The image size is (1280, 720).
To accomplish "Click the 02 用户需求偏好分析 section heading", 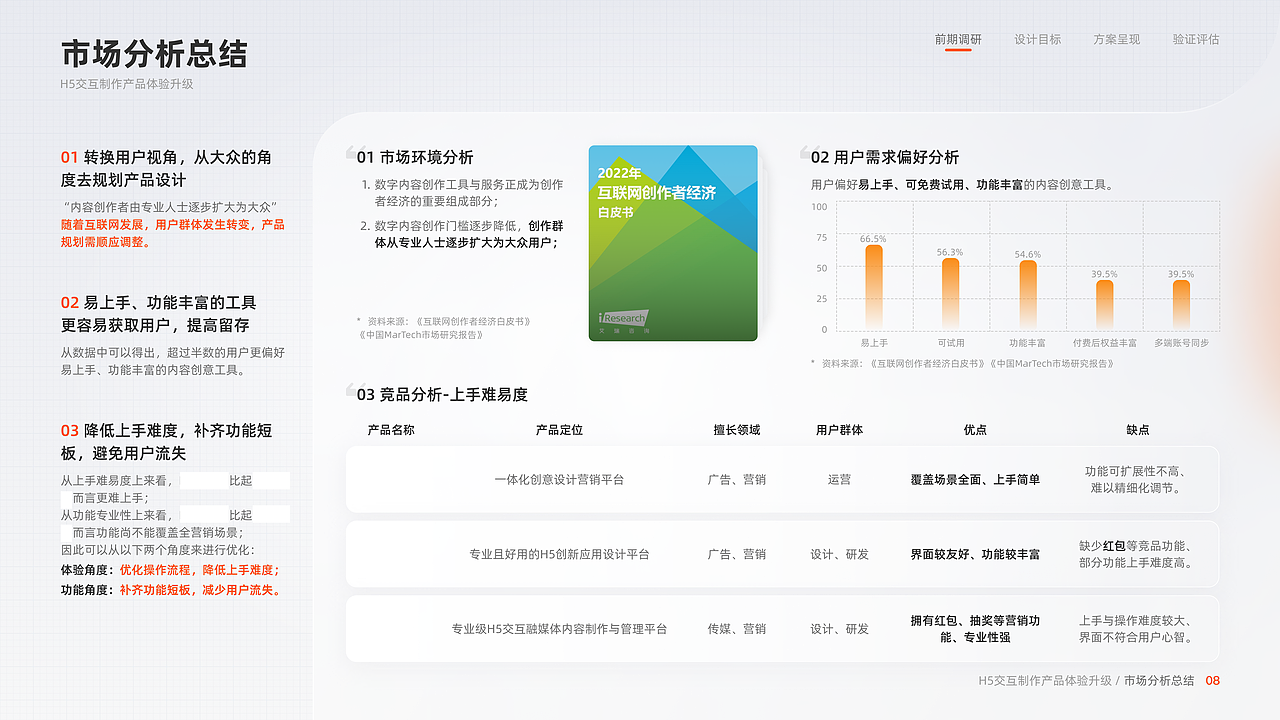I will click(x=884, y=157).
